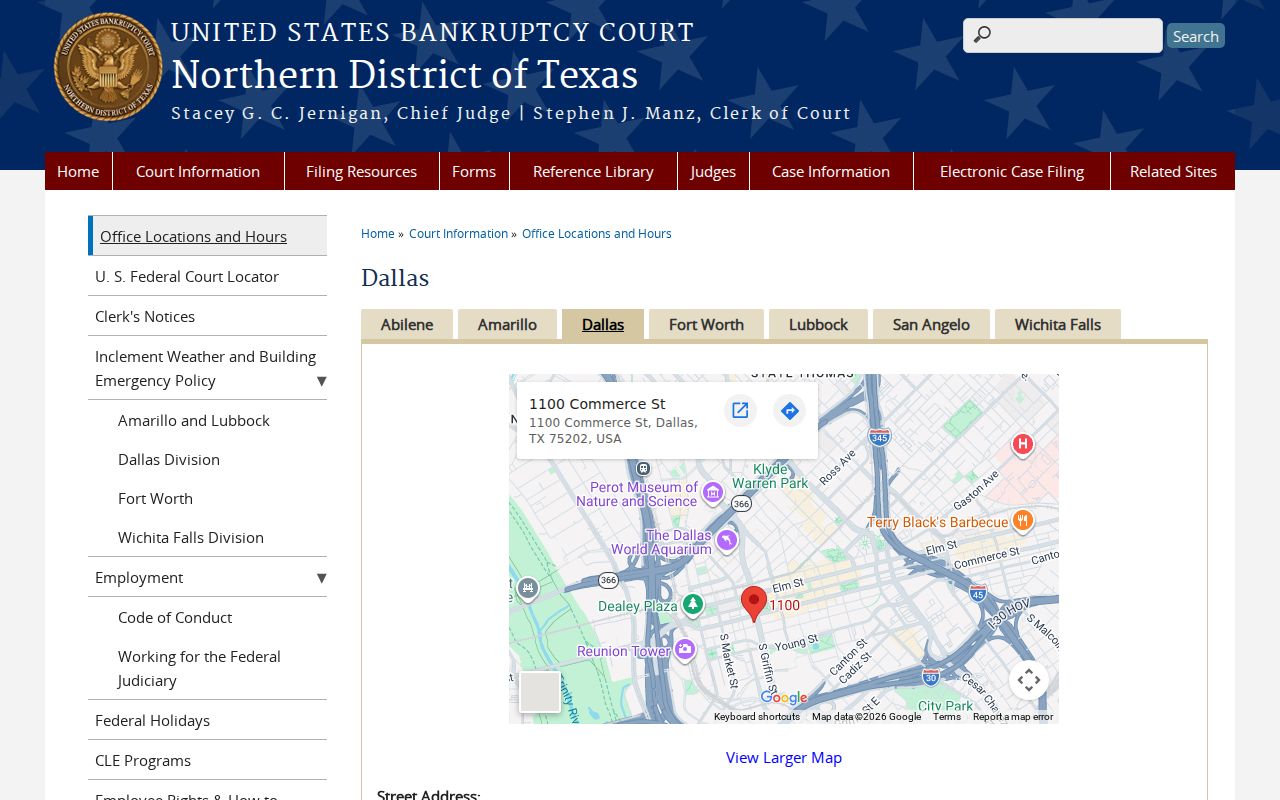The height and width of the screenshot is (800, 1280).
Task: Select the San Angelo tab
Action: [x=931, y=324]
